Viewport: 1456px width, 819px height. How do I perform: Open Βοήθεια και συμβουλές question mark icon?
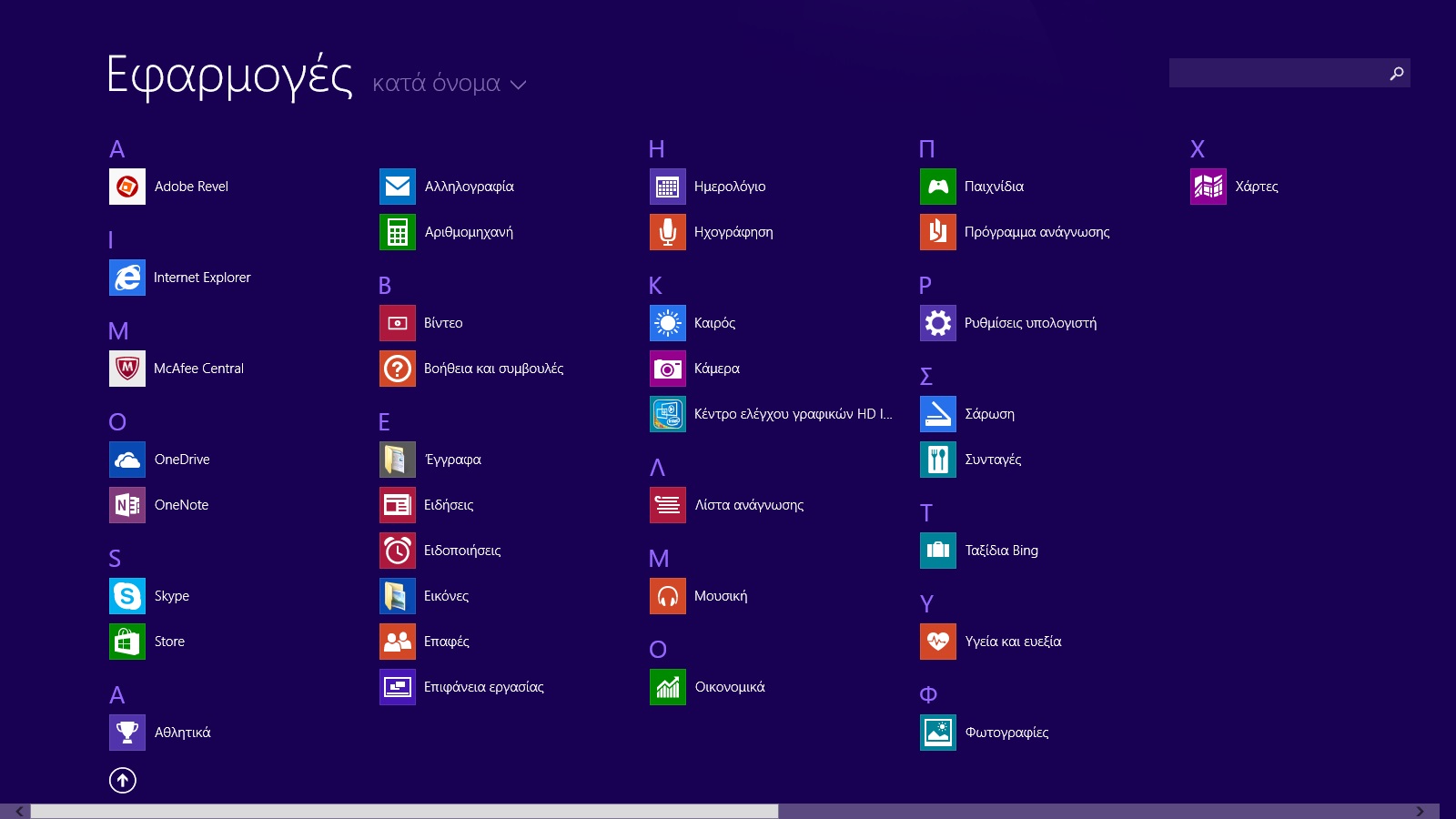click(398, 369)
